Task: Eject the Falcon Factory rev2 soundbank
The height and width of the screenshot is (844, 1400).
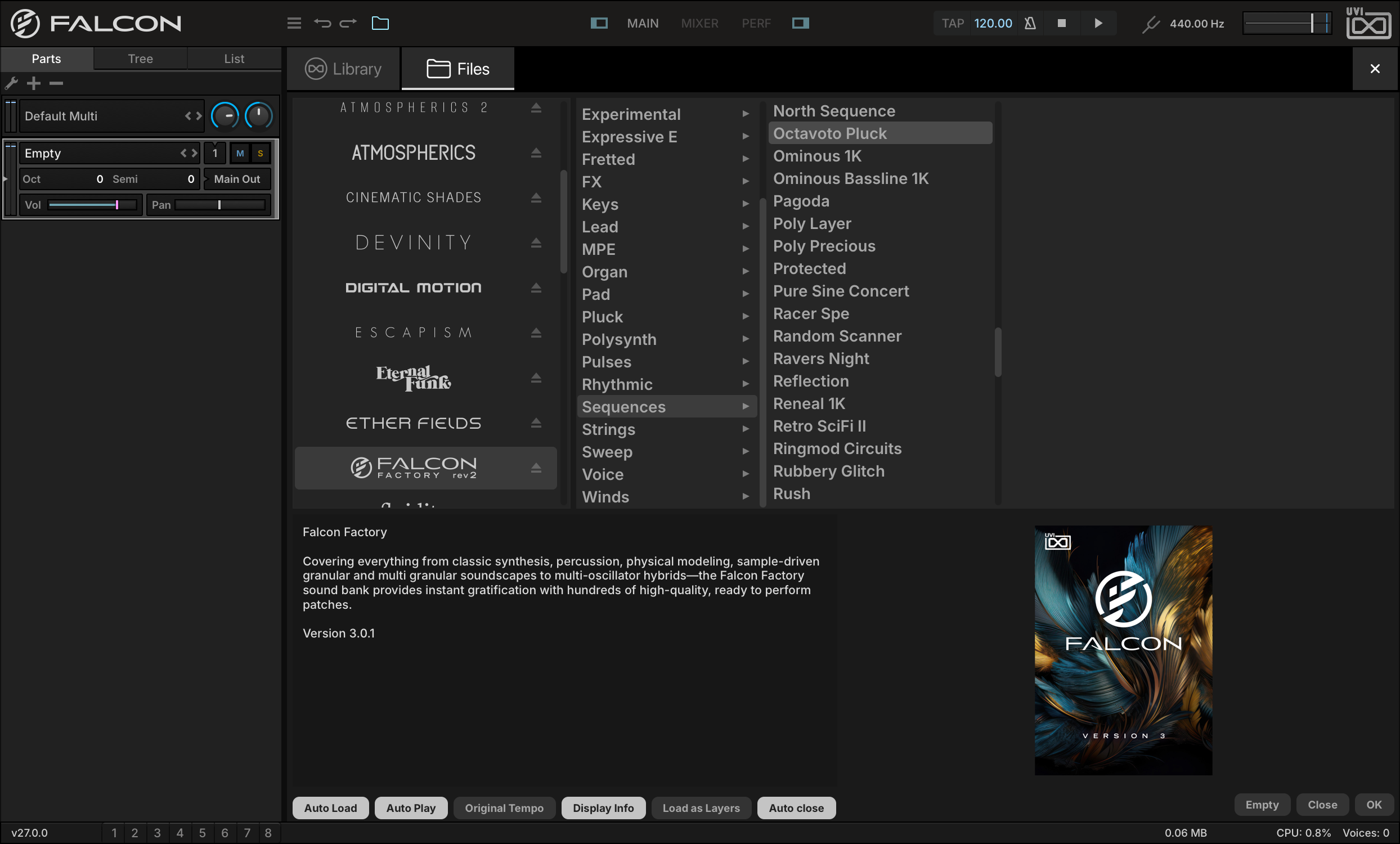Action: pyautogui.click(x=536, y=468)
